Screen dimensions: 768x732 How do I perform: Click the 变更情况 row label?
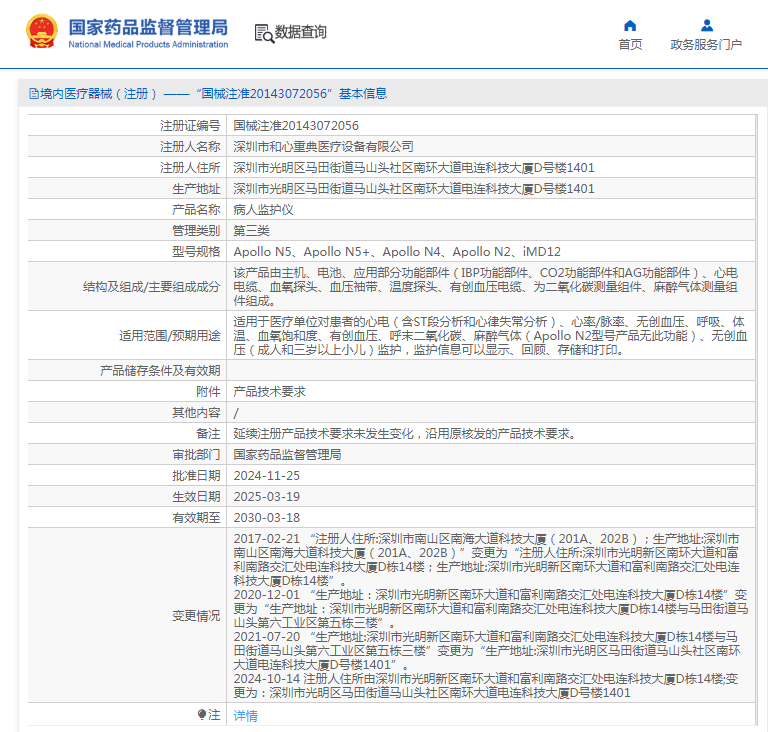tap(196, 616)
